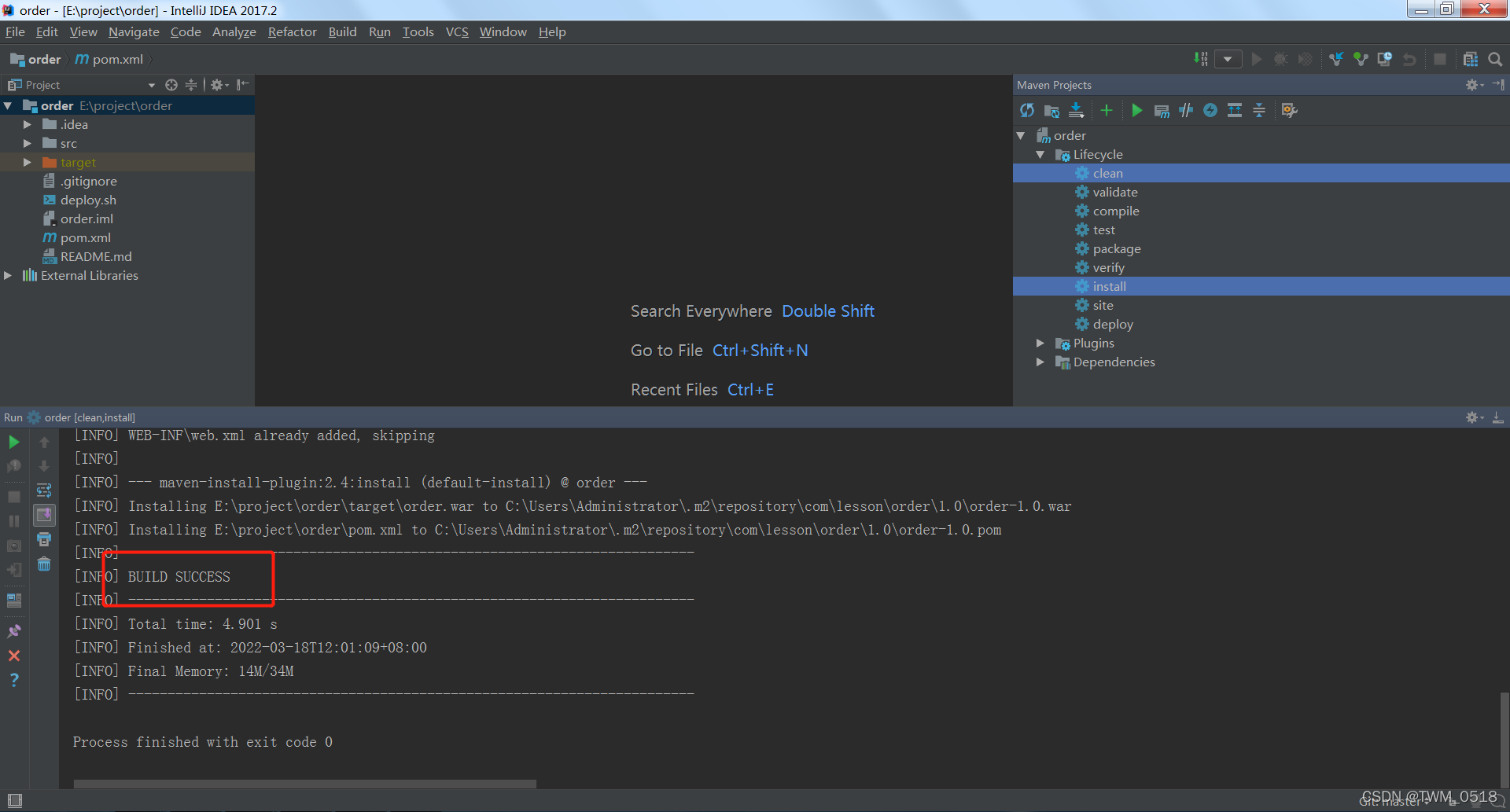Open Run panel help question mark
Screen dimensions: 1510x812
pyautogui.click(x=14, y=680)
